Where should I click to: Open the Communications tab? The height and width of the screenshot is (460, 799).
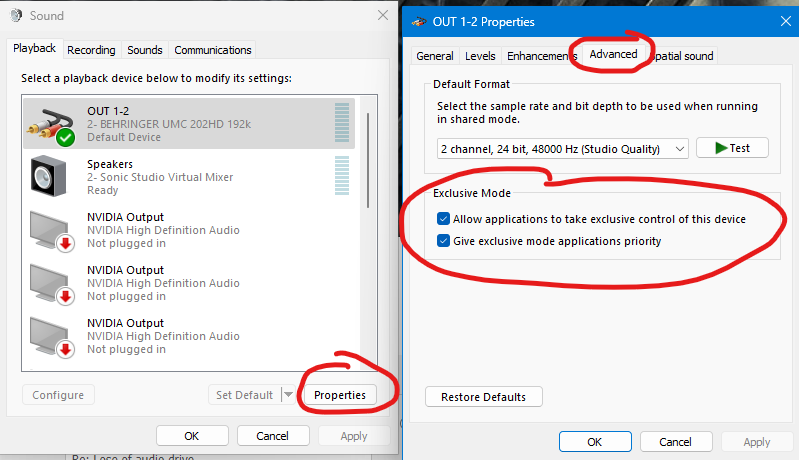pyautogui.click(x=212, y=50)
